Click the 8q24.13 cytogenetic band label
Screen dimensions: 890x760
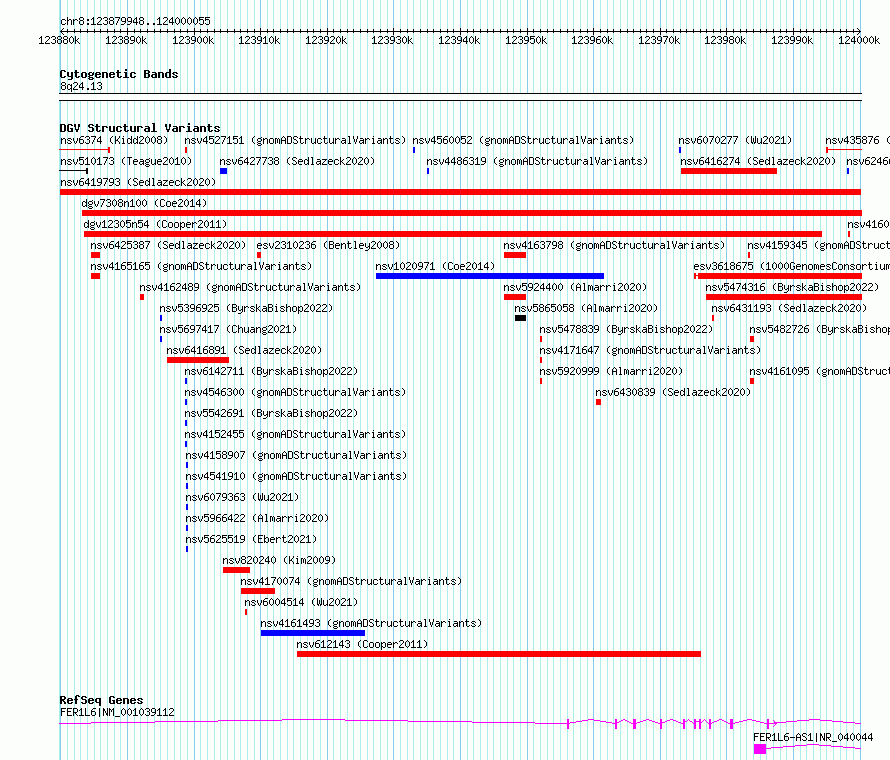81,86
